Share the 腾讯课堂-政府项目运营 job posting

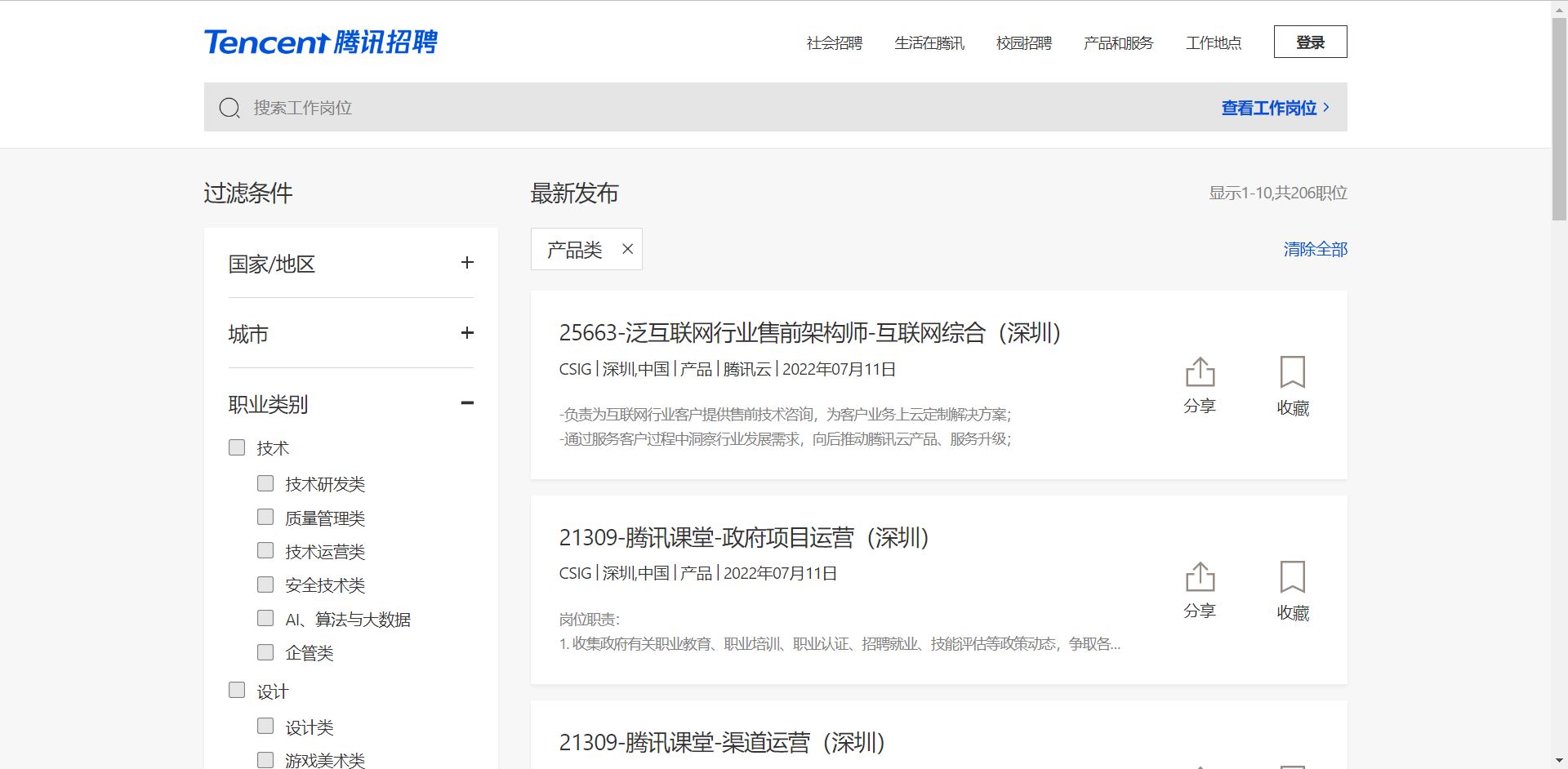[1200, 590]
